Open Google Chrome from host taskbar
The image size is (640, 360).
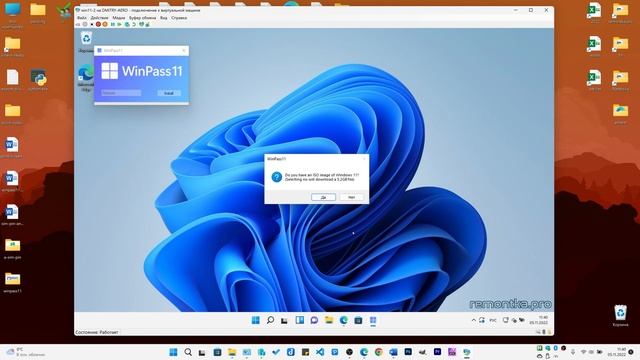[379, 352]
